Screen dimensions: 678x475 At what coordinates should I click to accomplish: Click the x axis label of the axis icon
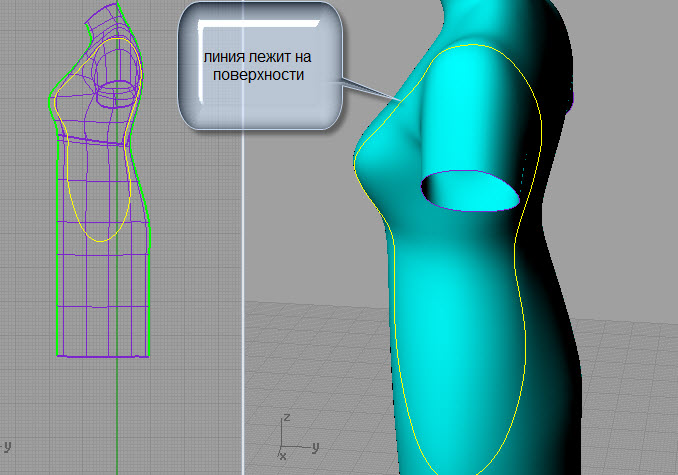[282, 456]
